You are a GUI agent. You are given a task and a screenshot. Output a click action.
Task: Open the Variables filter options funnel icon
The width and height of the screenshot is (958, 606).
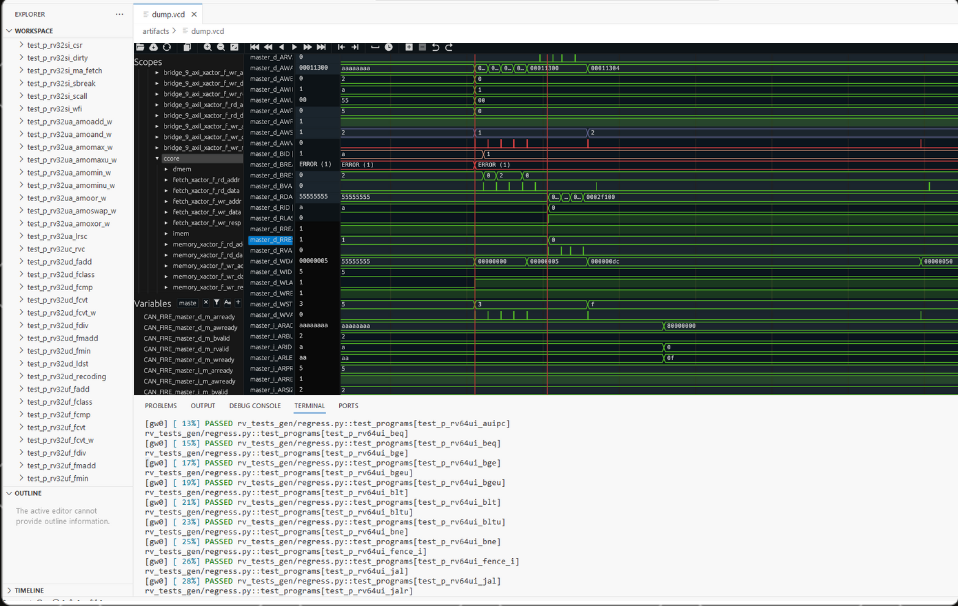(x=216, y=302)
